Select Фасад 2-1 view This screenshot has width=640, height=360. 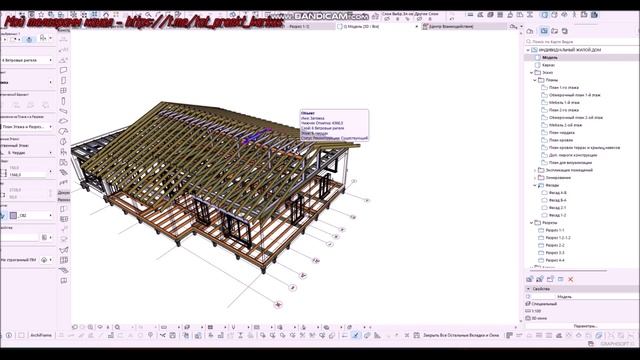[558, 208]
